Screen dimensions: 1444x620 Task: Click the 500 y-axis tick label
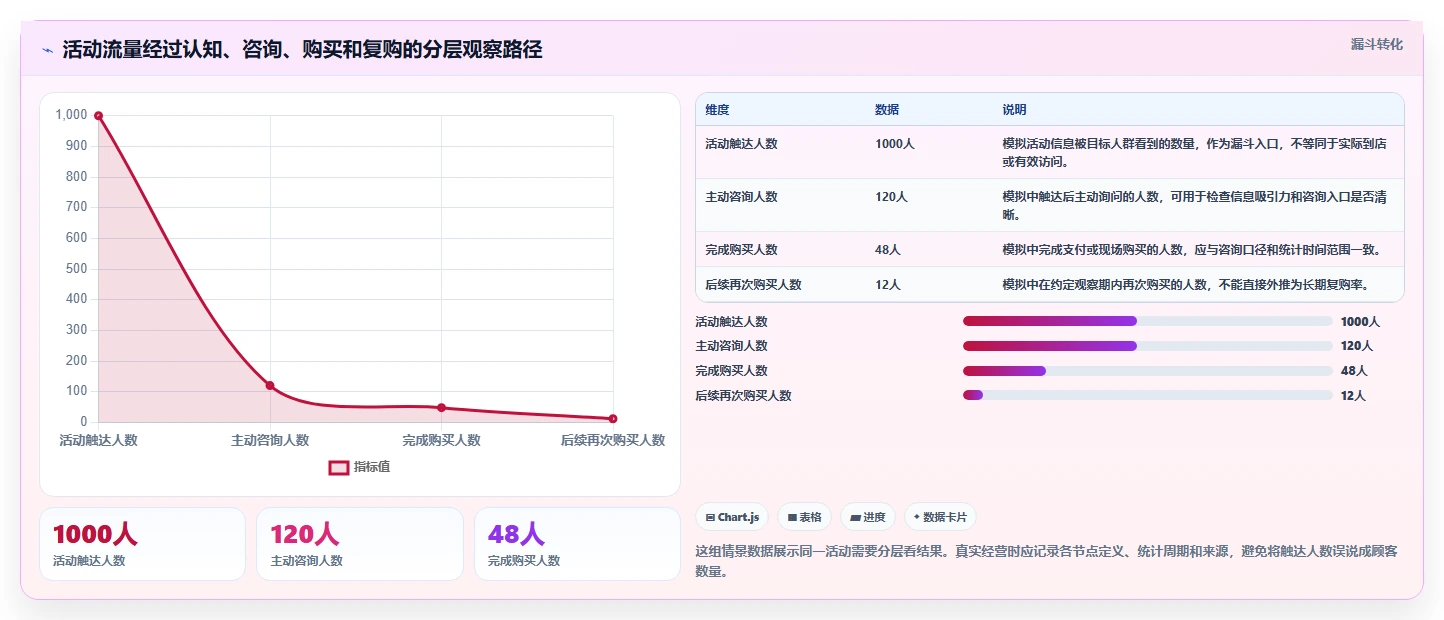pos(77,269)
